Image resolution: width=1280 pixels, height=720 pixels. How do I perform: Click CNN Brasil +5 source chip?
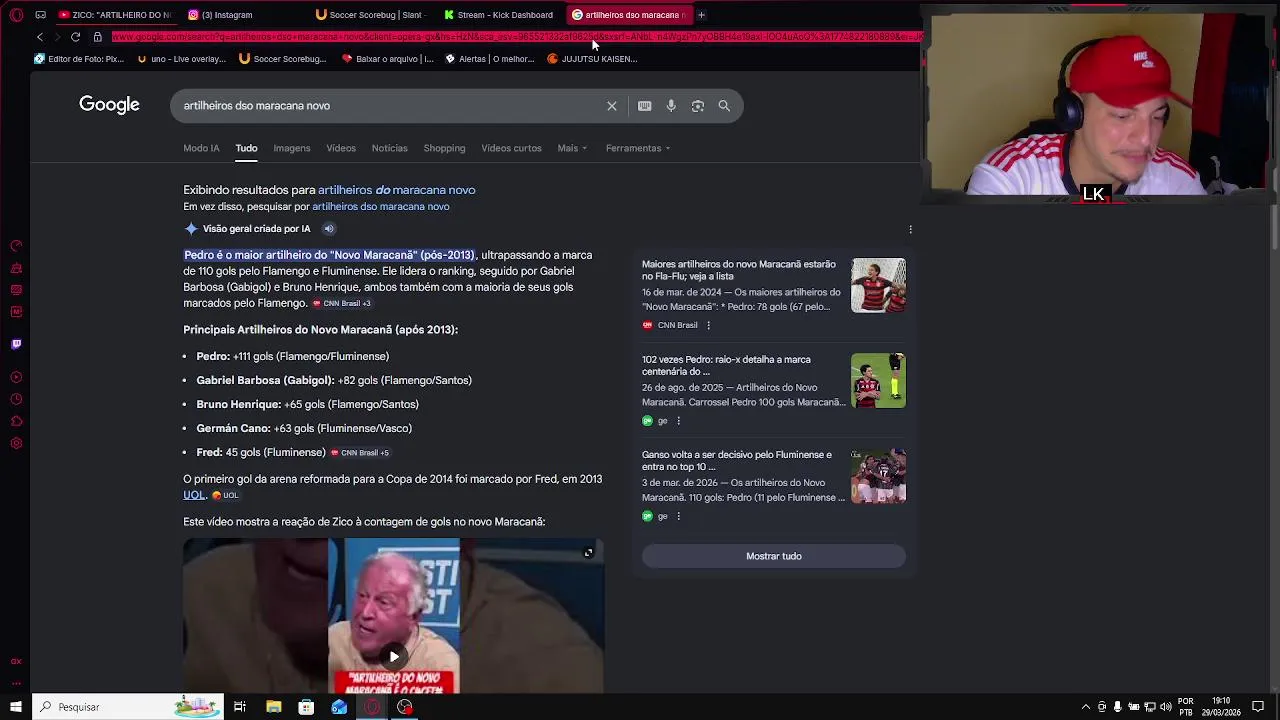coord(360,453)
